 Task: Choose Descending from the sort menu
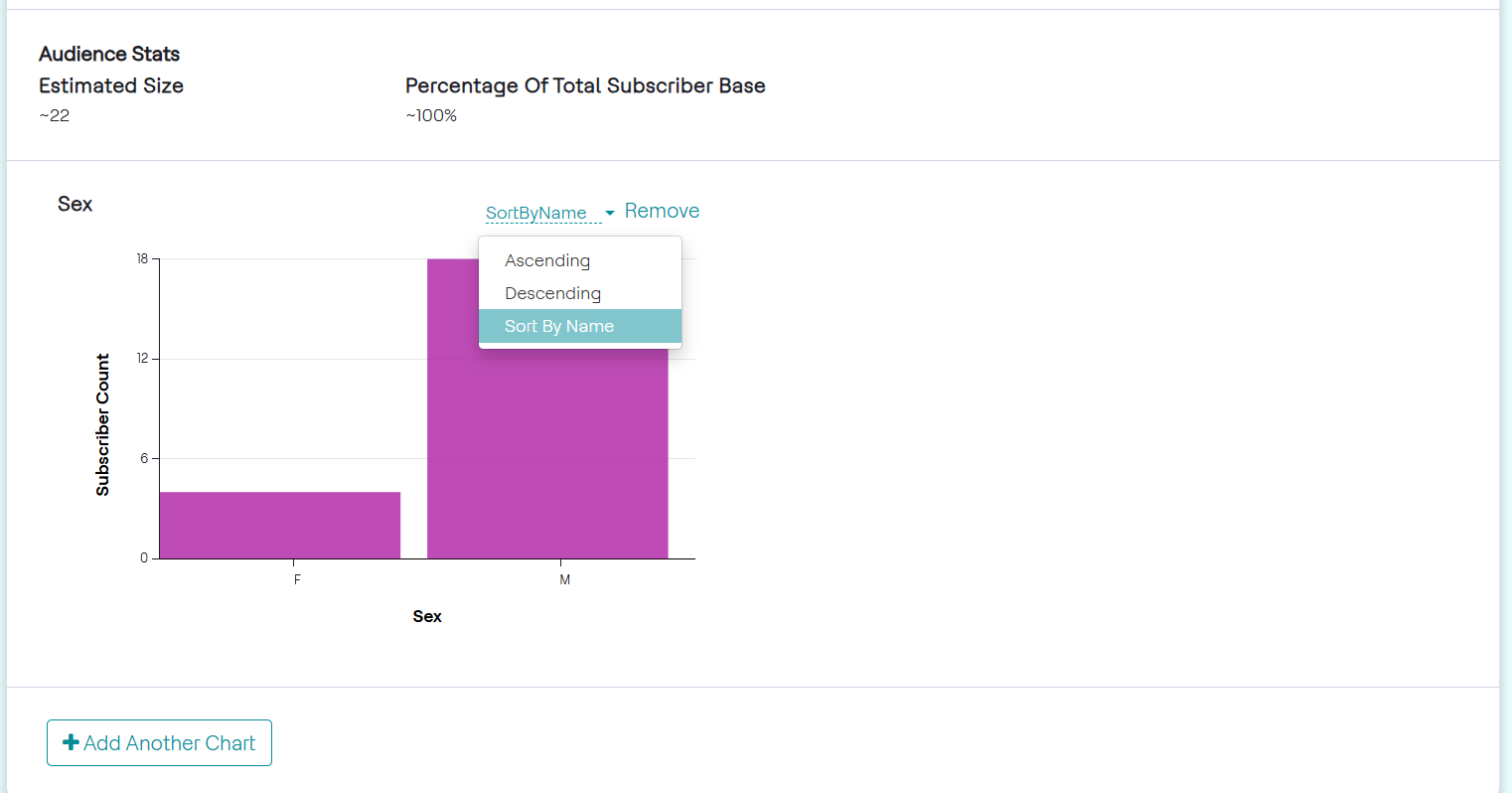[552, 293]
